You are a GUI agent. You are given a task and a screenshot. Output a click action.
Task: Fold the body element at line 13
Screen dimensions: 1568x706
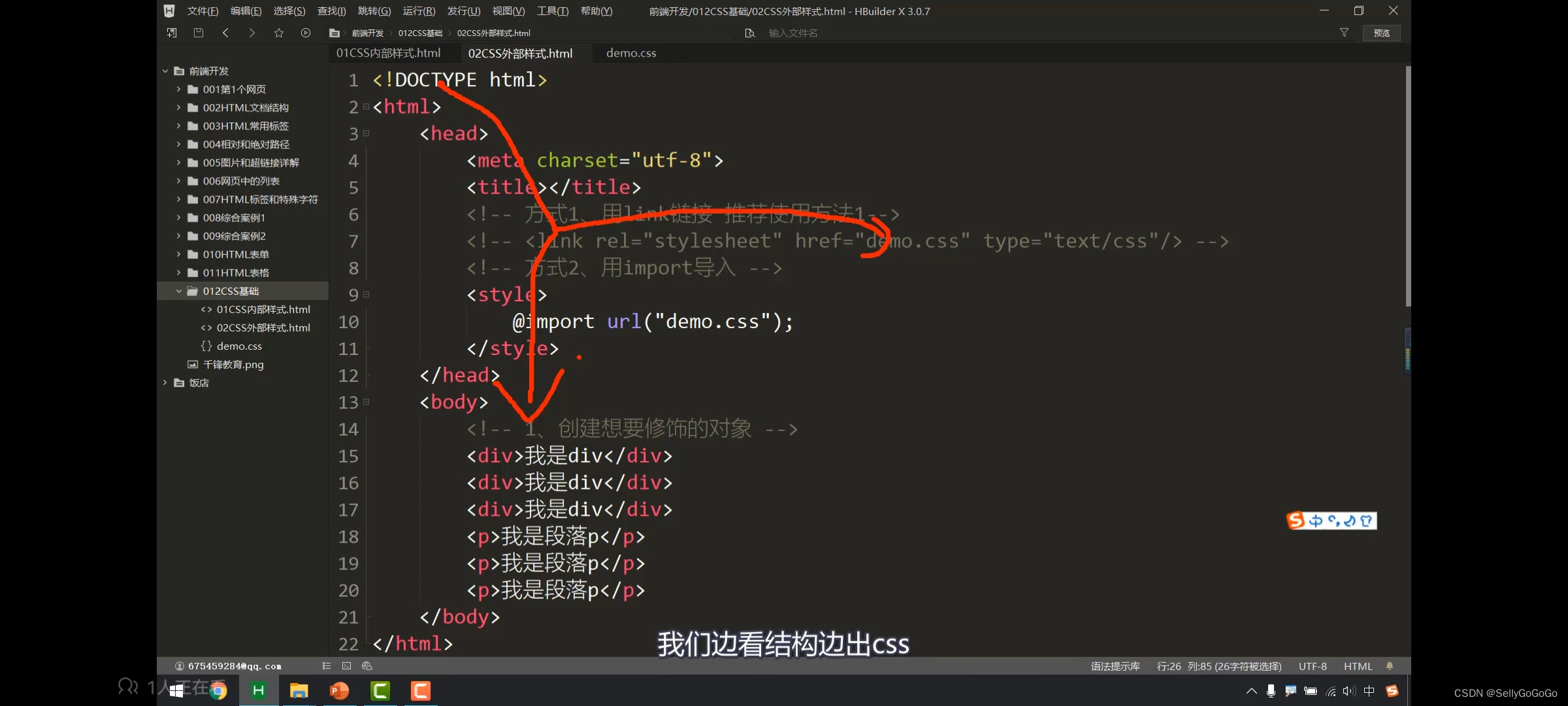[x=366, y=402]
